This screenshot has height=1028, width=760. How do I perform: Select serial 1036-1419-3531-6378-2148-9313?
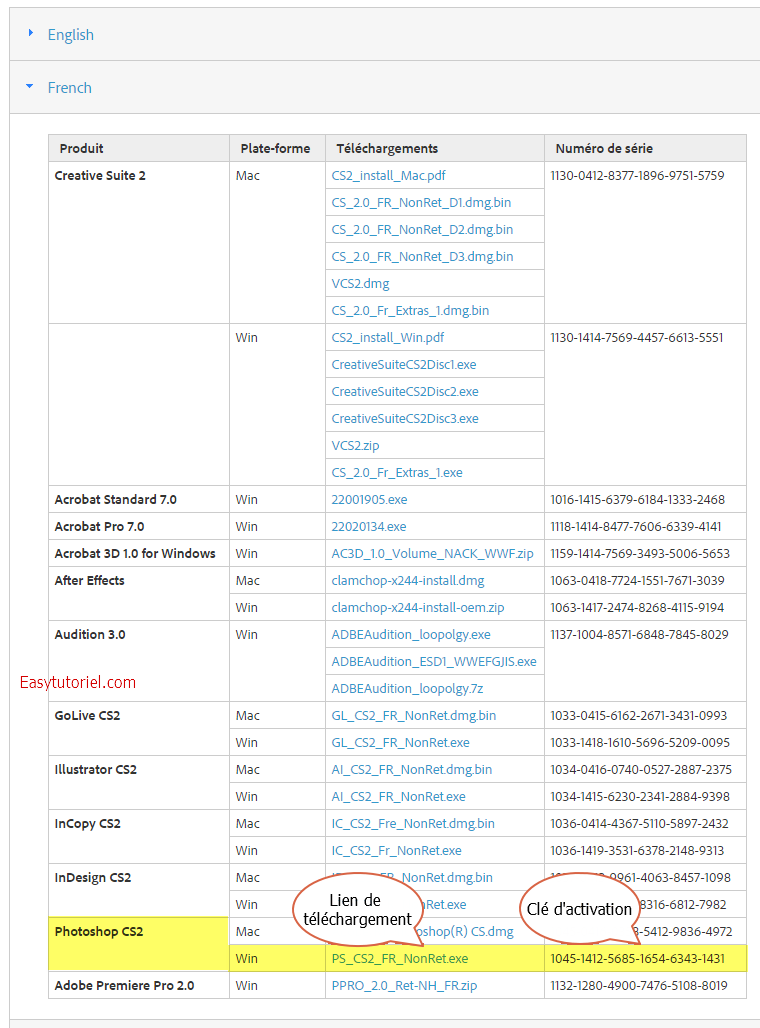point(637,850)
